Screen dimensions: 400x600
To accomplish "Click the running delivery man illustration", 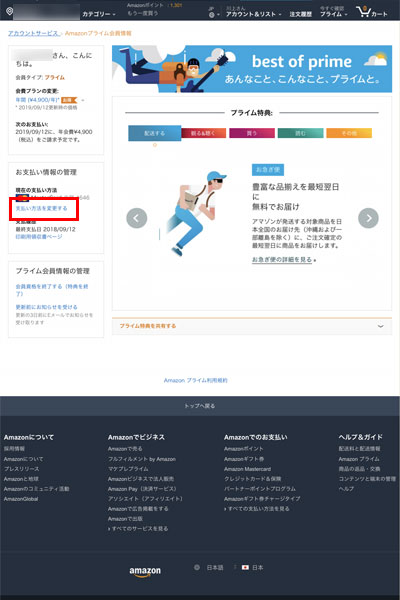I will click(x=196, y=213).
